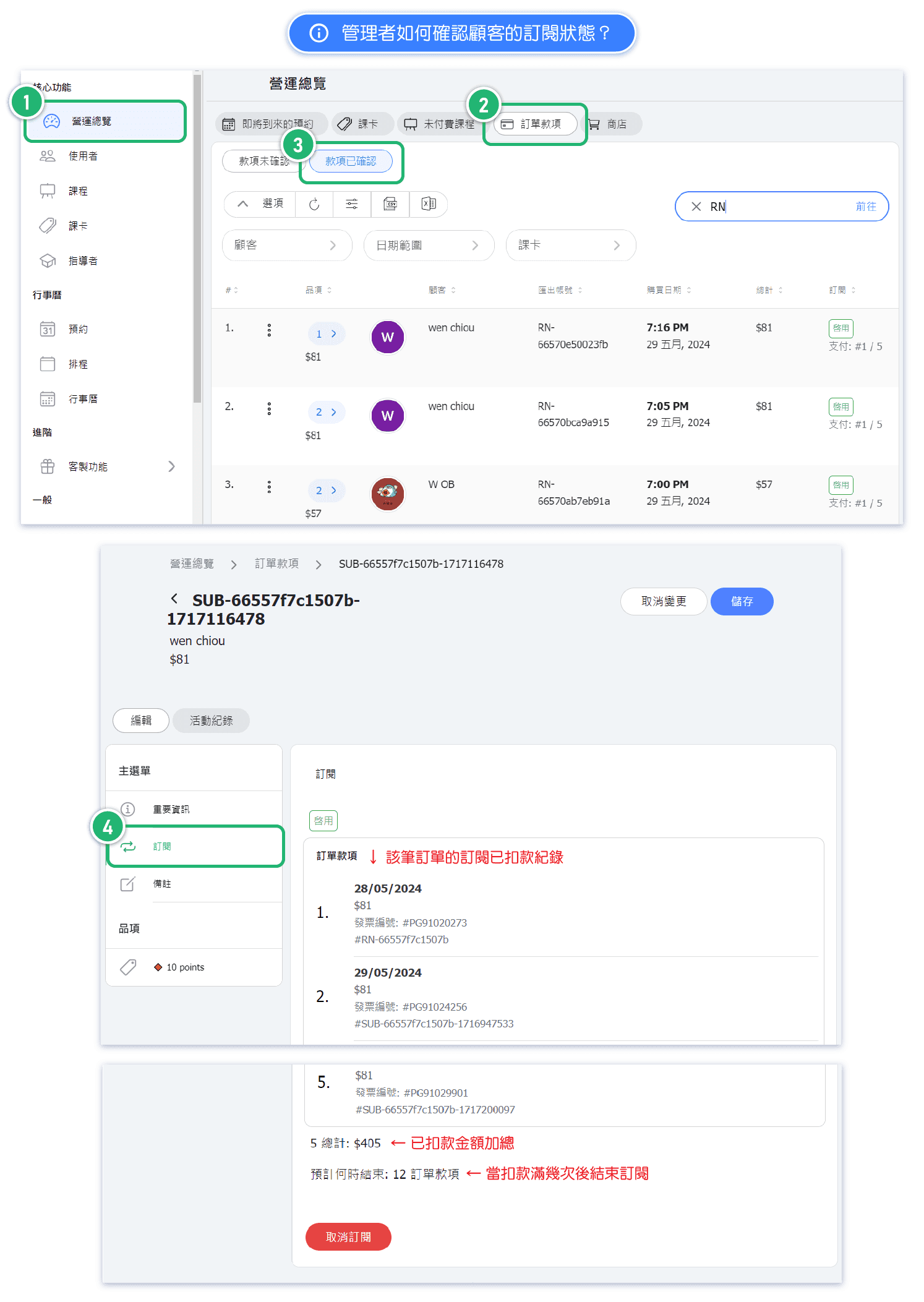Screen dimensions: 924x1302
Task: Click the back arrow beside SUB-66557f7c1507b title
Action: click(x=174, y=599)
